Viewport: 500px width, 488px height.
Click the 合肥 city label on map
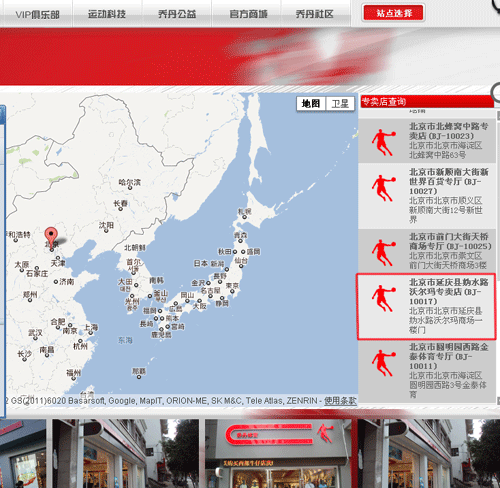click(x=58, y=322)
